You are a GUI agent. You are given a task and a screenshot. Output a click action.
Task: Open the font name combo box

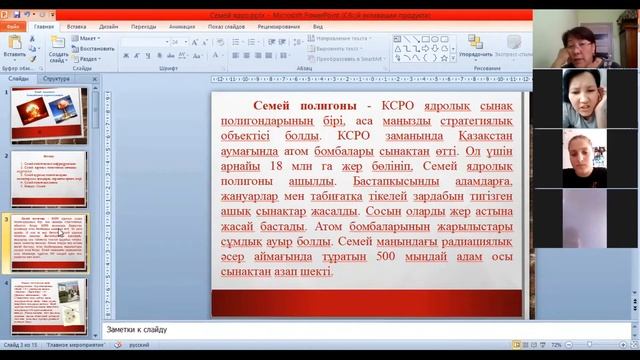click(146, 42)
